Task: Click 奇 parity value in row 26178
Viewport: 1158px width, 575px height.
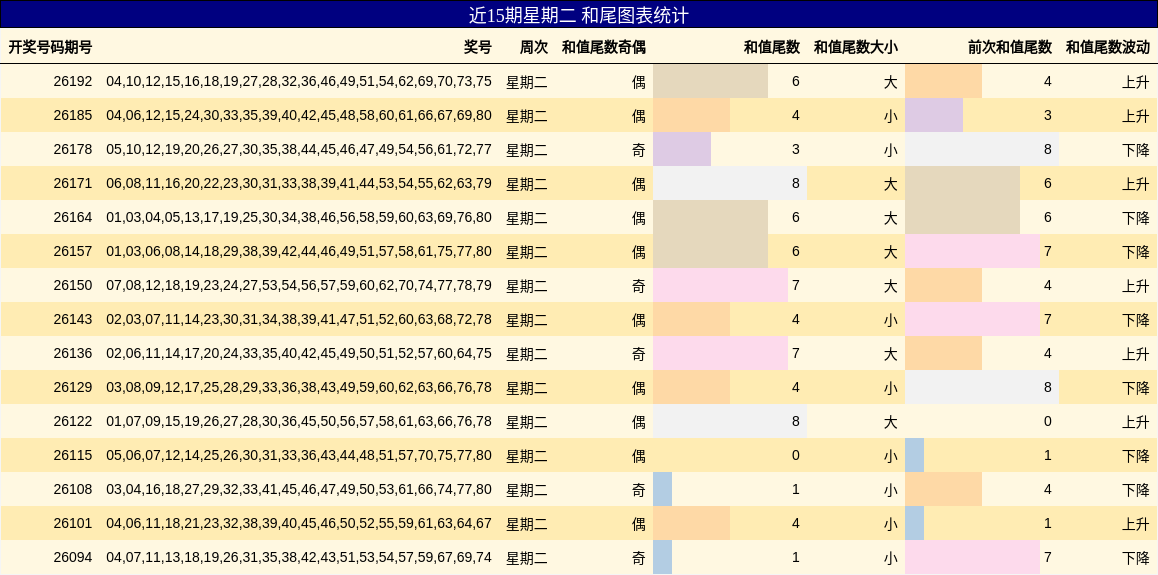Action: click(639, 149)
